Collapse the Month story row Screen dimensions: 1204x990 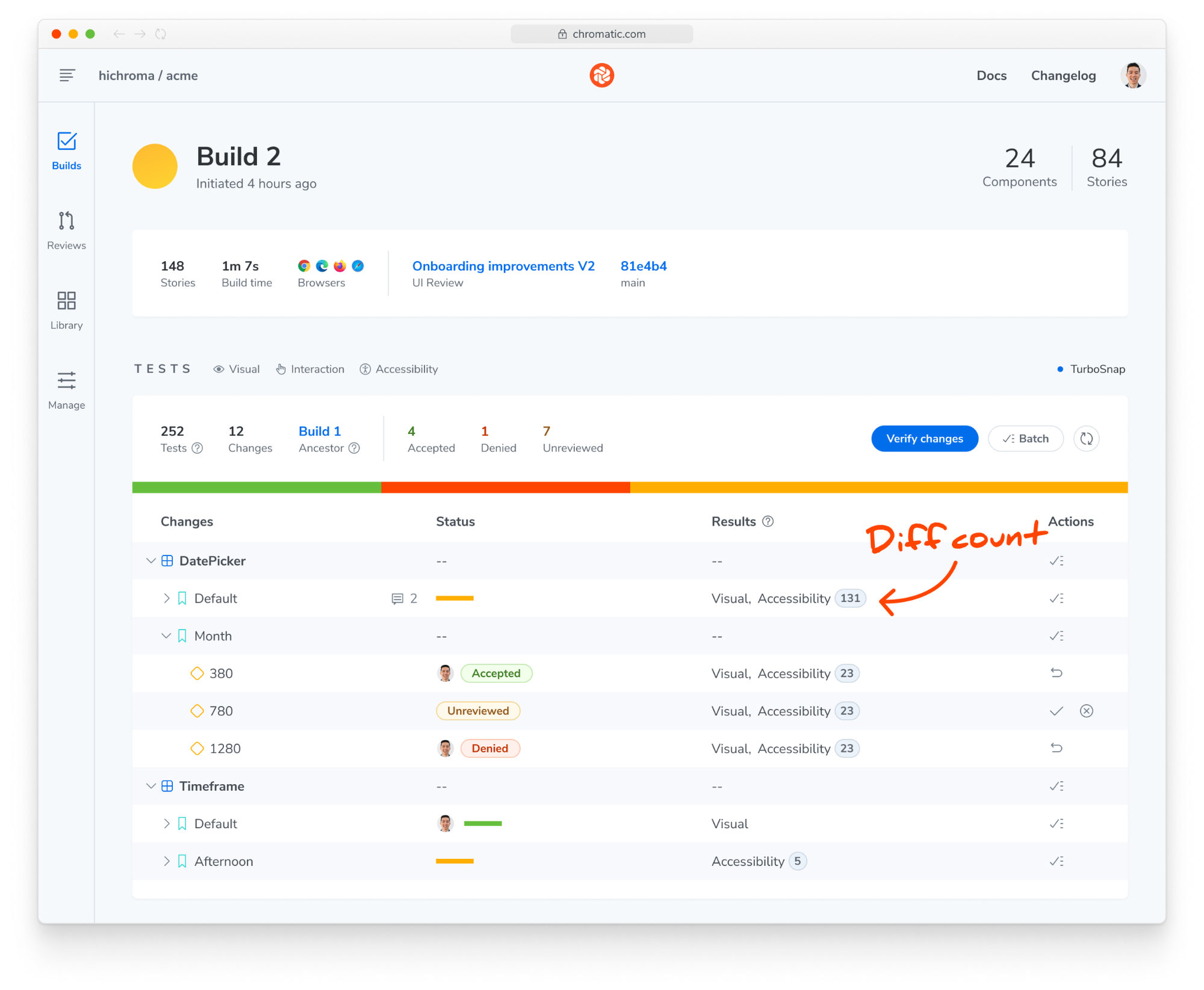click(x=166, y=636)
